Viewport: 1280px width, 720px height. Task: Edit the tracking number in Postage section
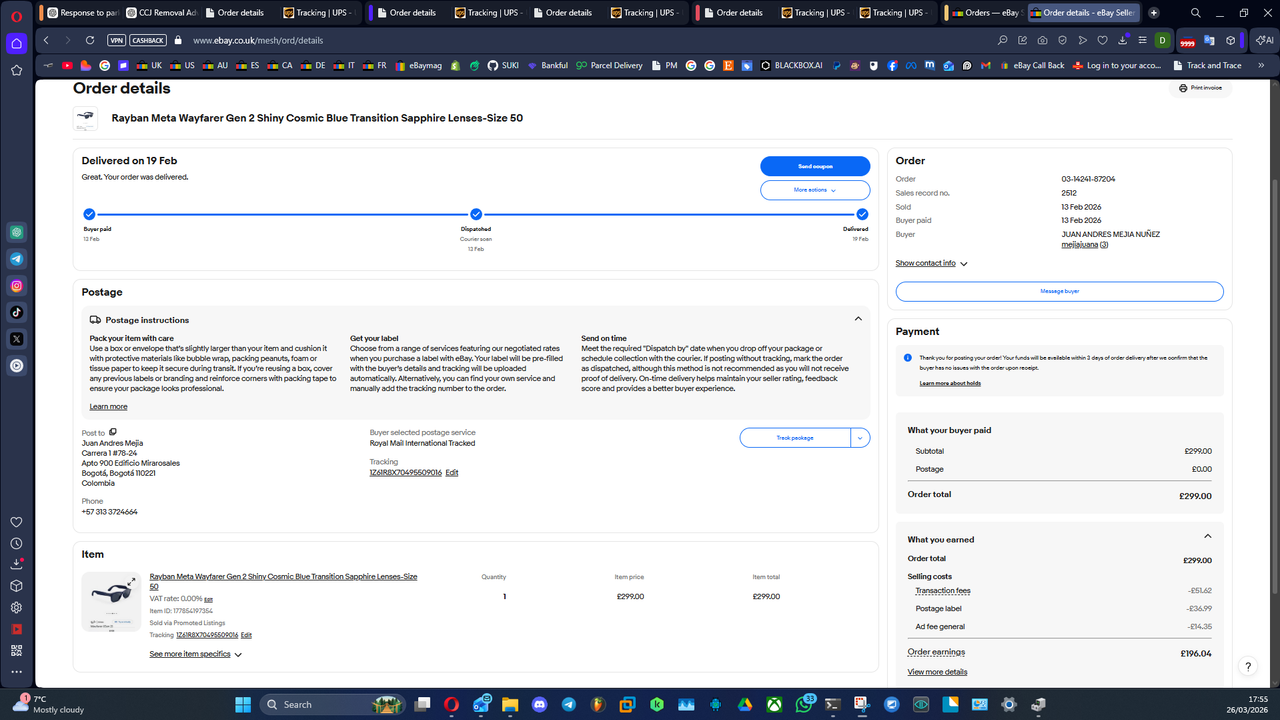pos(452,472)
